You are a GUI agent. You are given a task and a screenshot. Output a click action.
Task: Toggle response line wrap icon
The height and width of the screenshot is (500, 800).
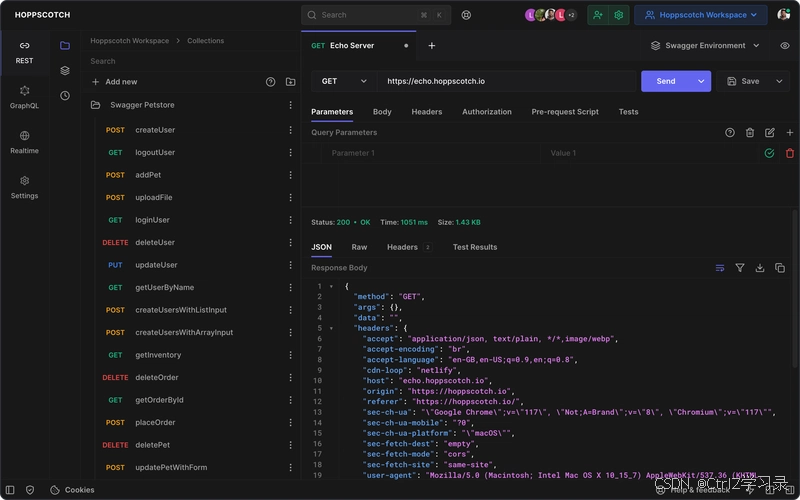tap(720, 268)
